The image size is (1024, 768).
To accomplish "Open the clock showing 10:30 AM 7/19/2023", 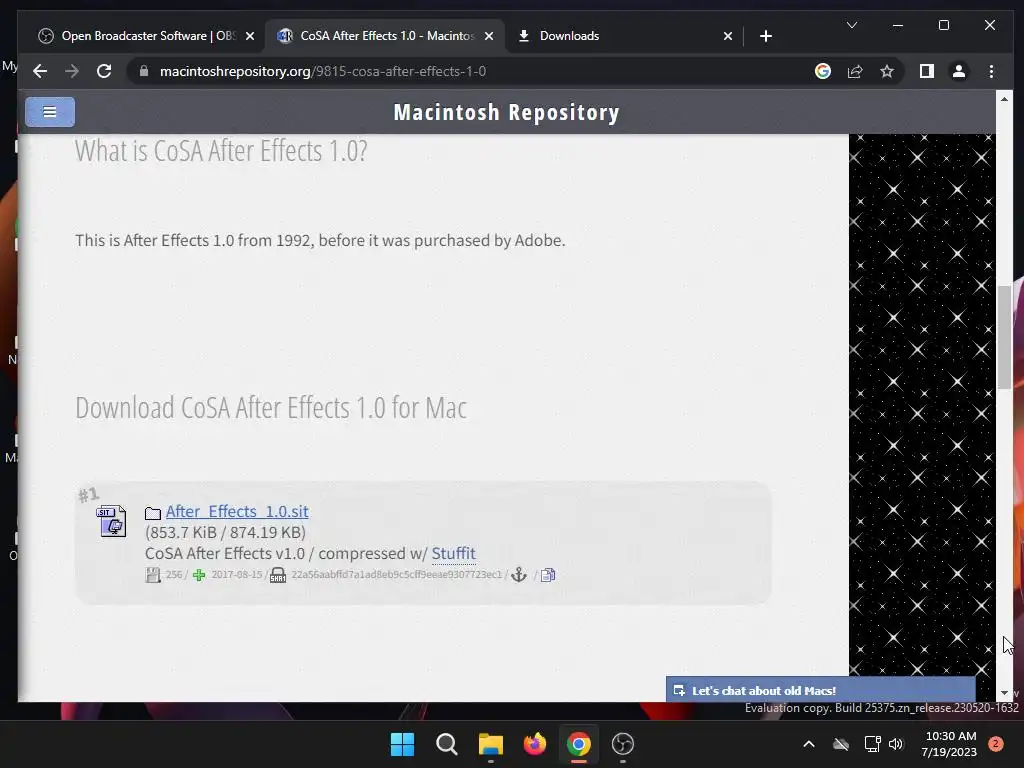I will [x=950, y=744].
